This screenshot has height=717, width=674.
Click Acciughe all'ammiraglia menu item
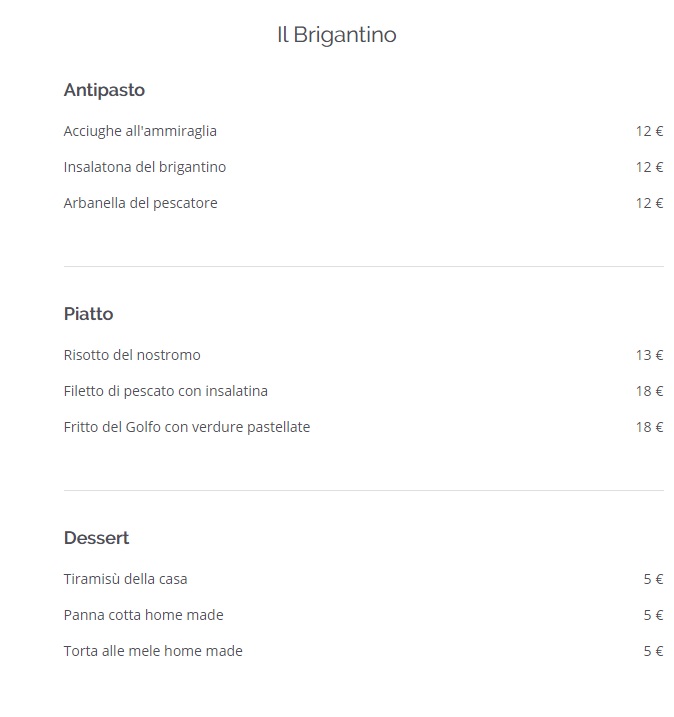pyautogui.click(x=140, y=131)
